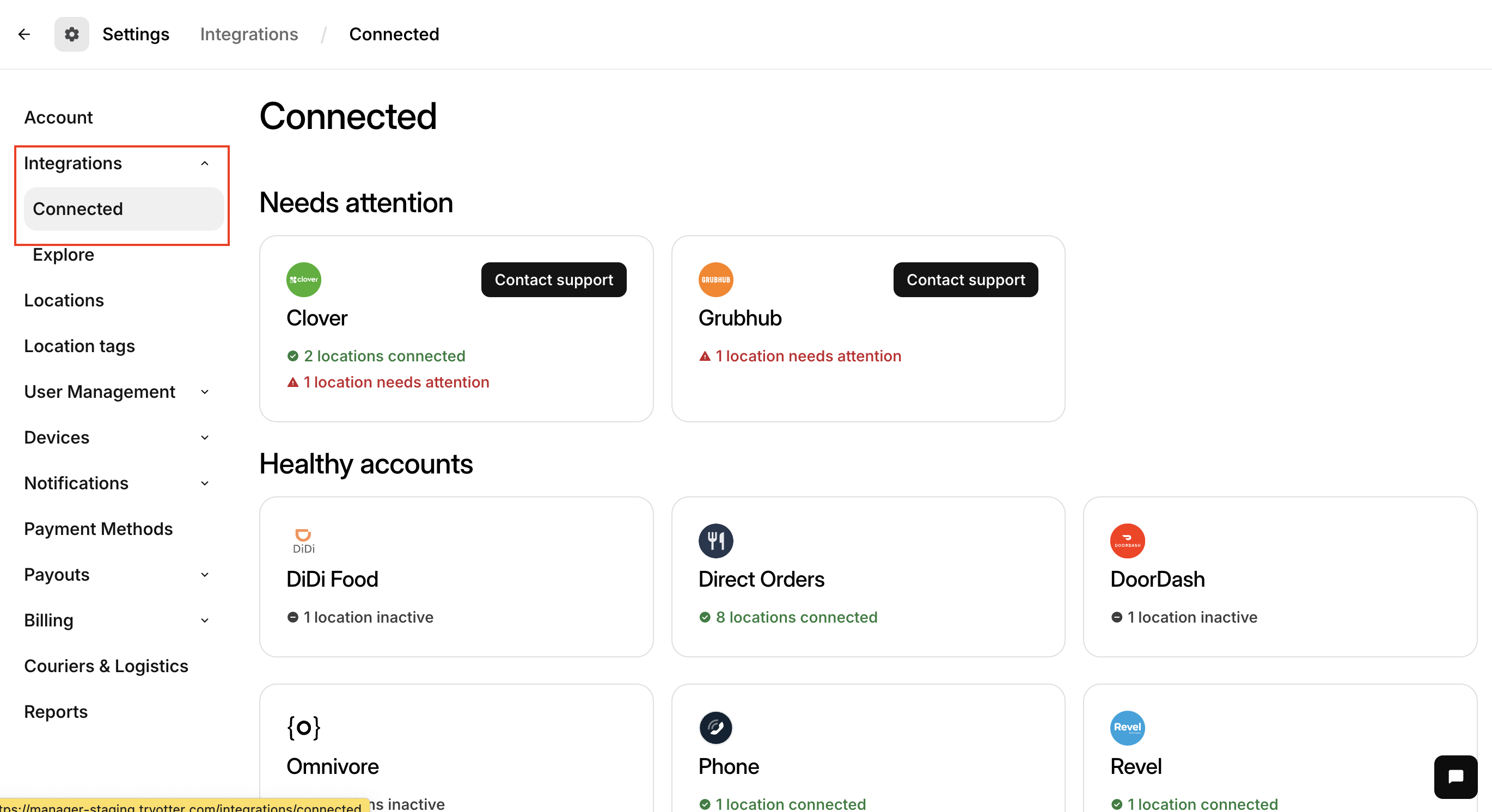This screenshot has height=812, width=1492.
Task: Click Settings header title
Action: 136,34
